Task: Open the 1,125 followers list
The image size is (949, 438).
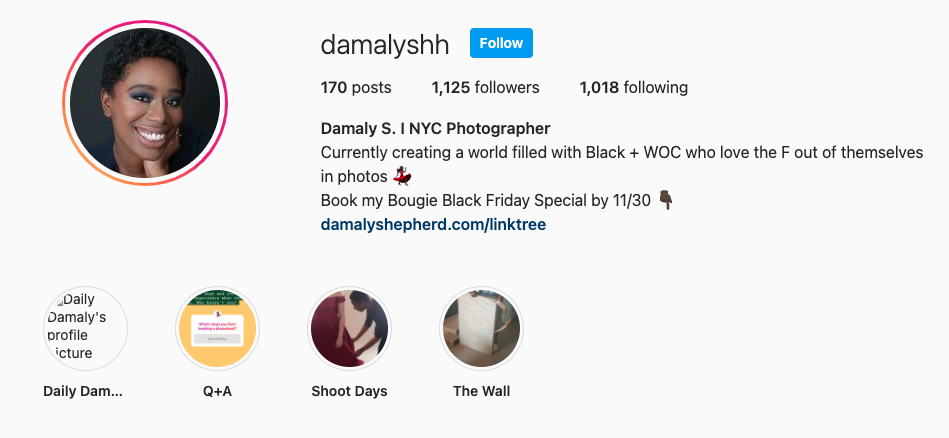Action: pos(485,88)
